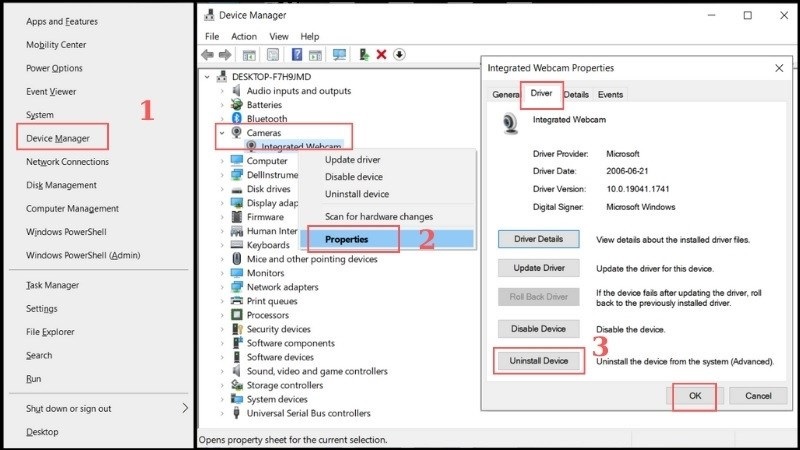This screenshot has height=450, width=800.
Task: Open the Action menu
Action: click(x=243, y=36)
